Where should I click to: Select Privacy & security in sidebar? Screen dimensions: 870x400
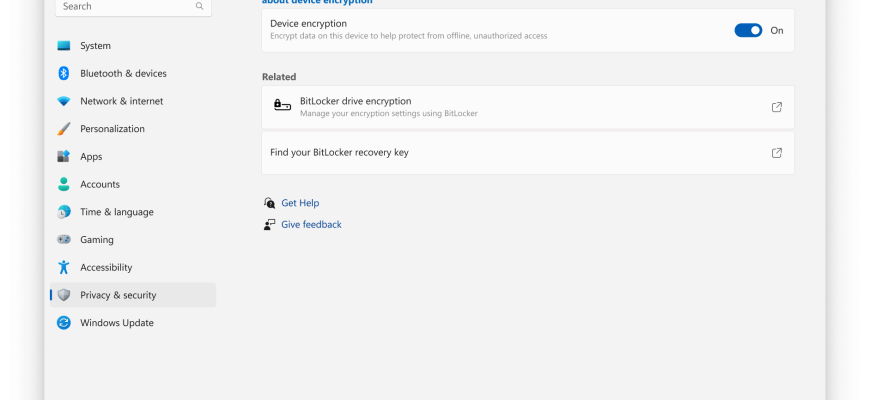coord(118,295)
